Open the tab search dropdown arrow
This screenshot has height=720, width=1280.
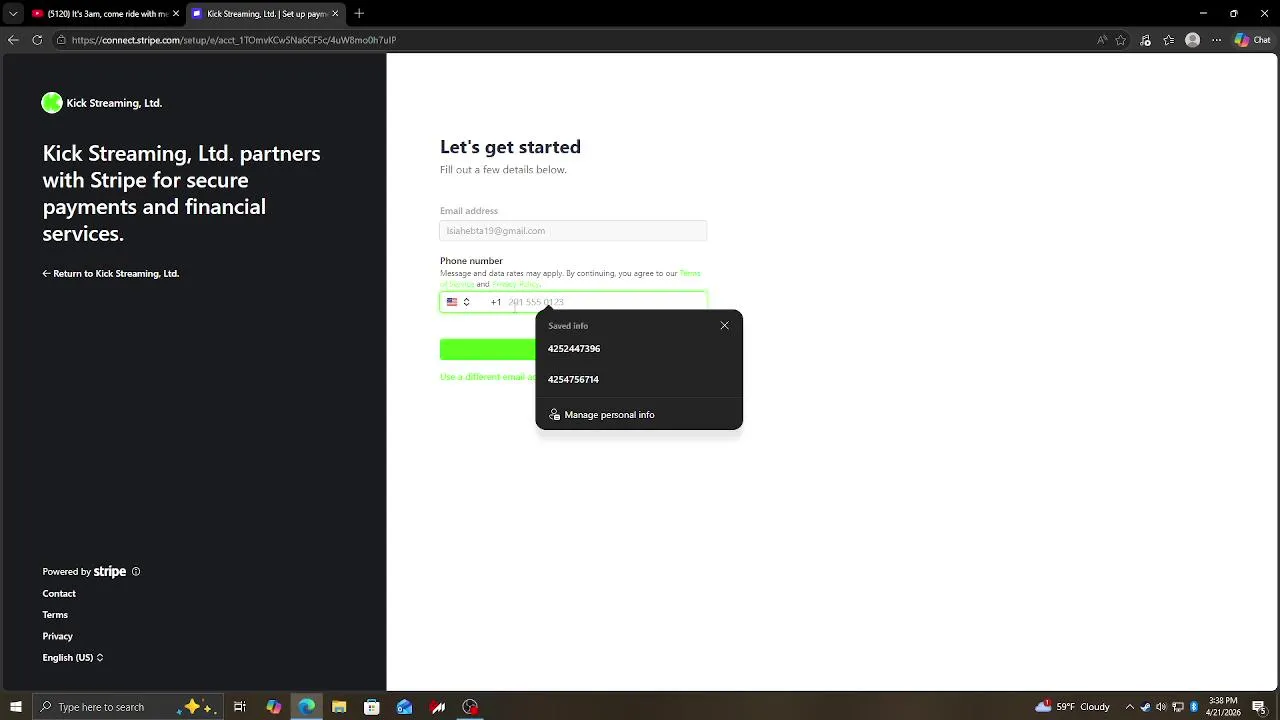point(13,14)
